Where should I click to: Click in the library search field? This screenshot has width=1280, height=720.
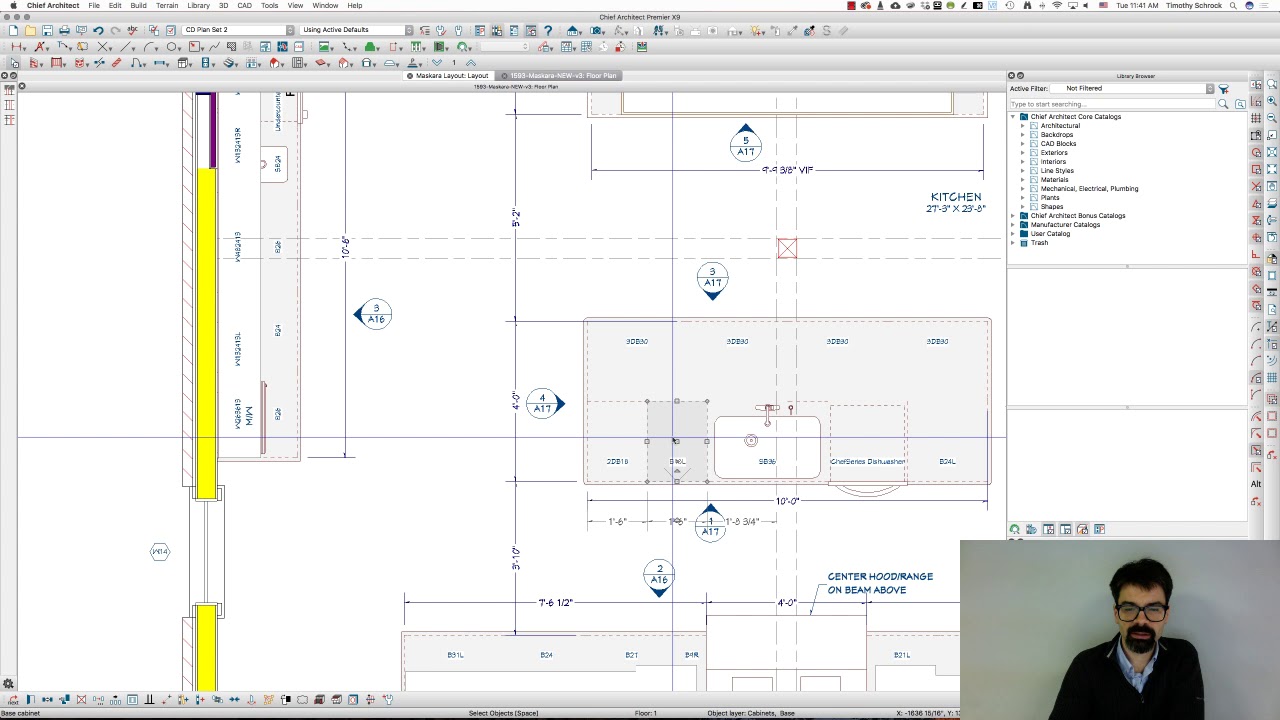[1112, 104]
